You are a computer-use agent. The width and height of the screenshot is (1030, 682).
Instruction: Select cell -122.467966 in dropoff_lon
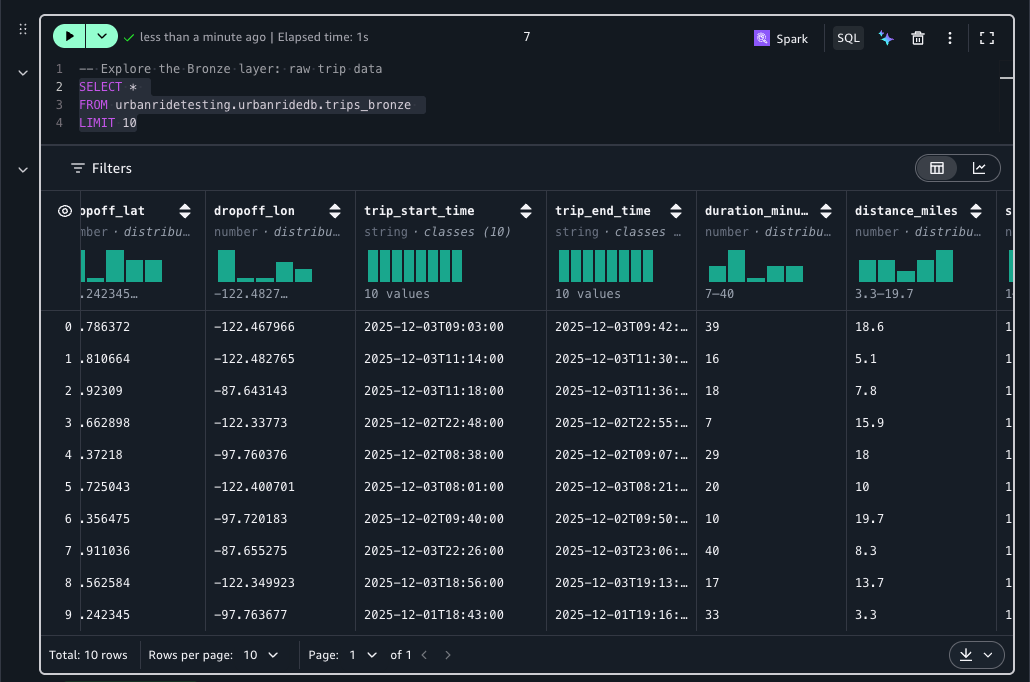click(254, 327)
